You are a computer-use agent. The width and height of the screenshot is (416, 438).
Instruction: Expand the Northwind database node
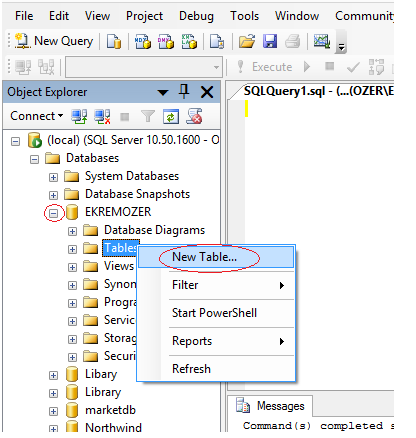(x=53, y=428)
